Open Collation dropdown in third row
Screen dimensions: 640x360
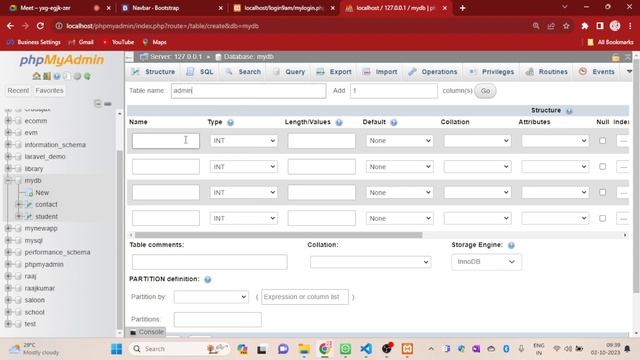tap(477, 192)
